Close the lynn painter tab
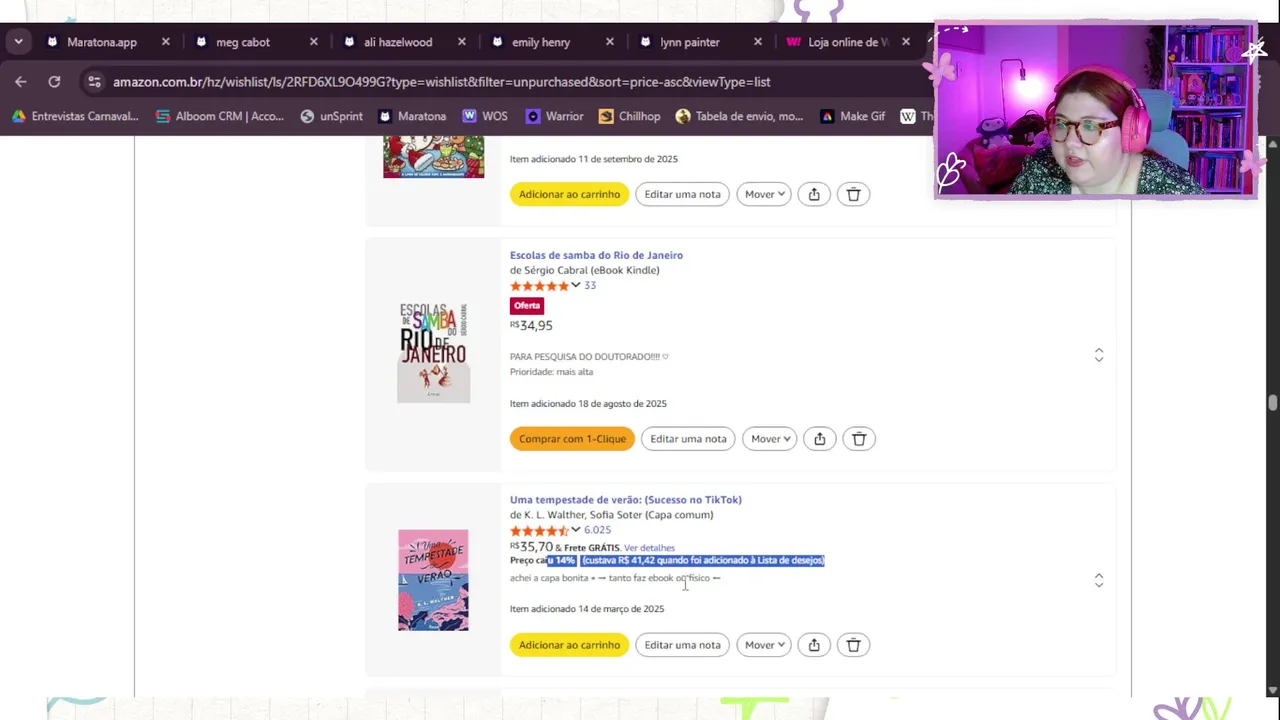 pyautogui.click(x=758, y=42)
